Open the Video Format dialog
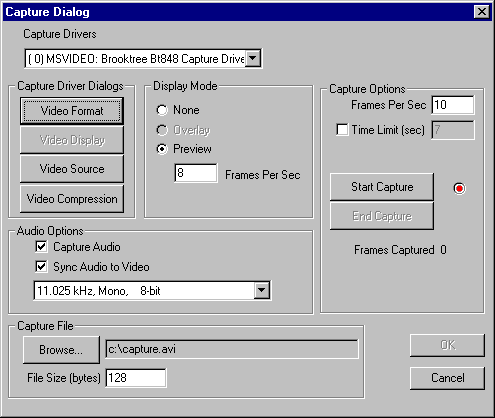495x418 pixels. (72, 111)
